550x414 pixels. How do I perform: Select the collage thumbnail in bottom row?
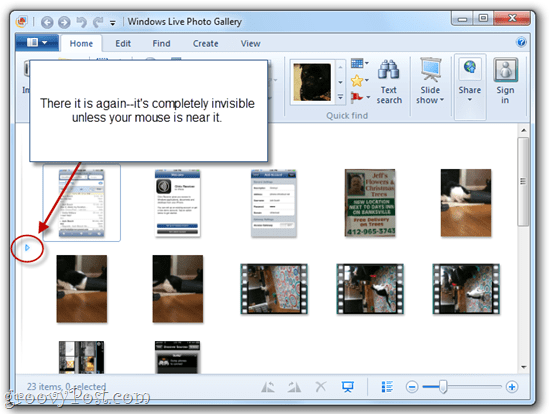point(81,357)
